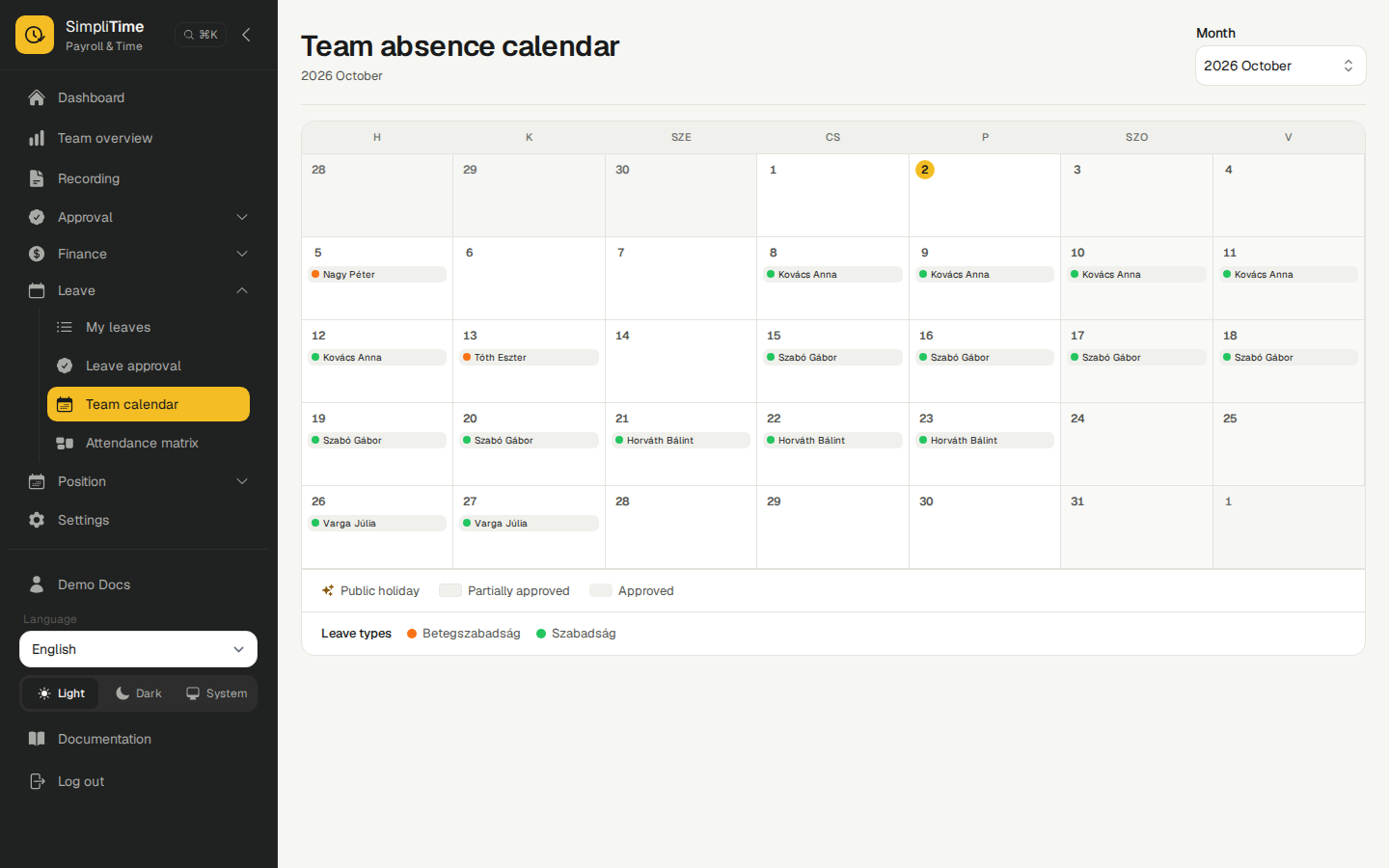
Task: Expand the Position submenu chevron
Action: click(x=242, y=481)
